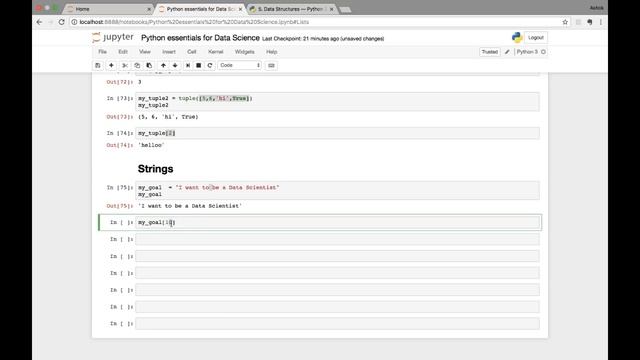The height and width of the screenshot is (360, 640).
Task: Click the Strings heading
Action: [156, 169]
